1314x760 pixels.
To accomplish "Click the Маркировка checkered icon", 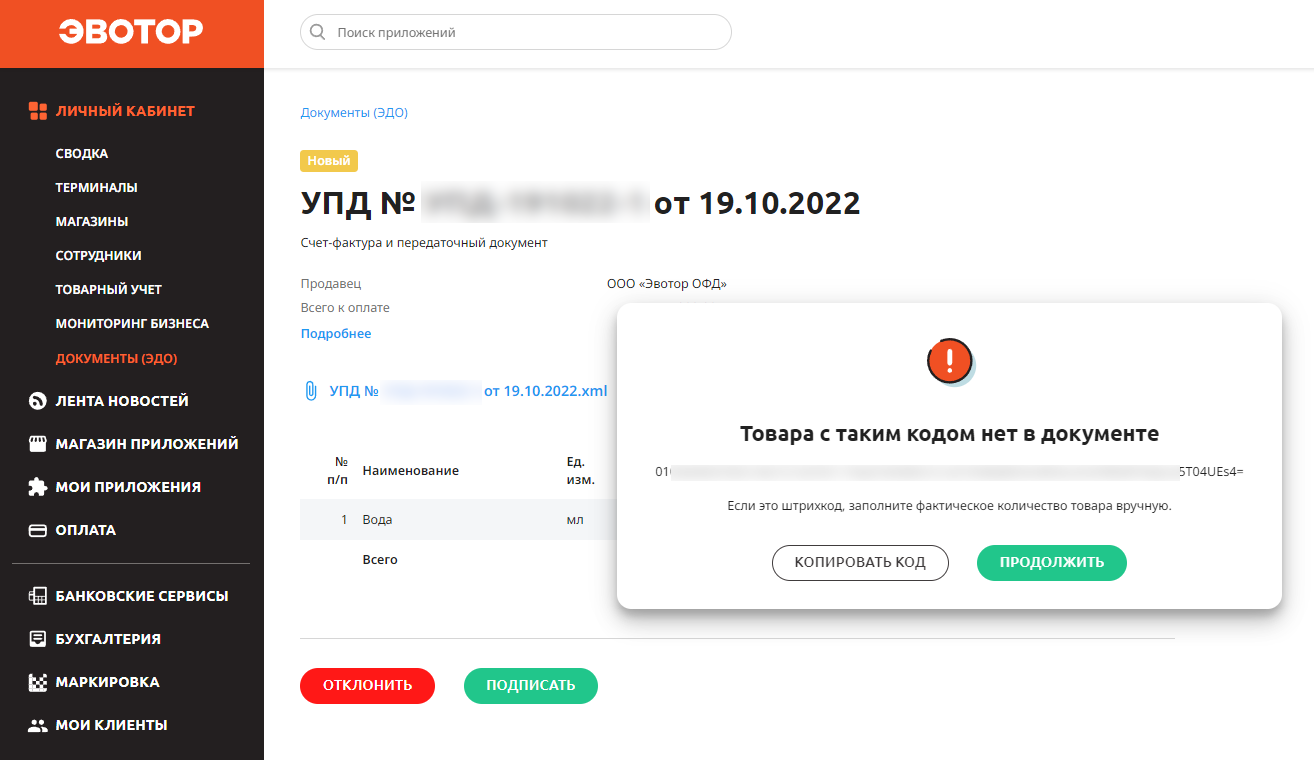I will (x=38, y=682).
